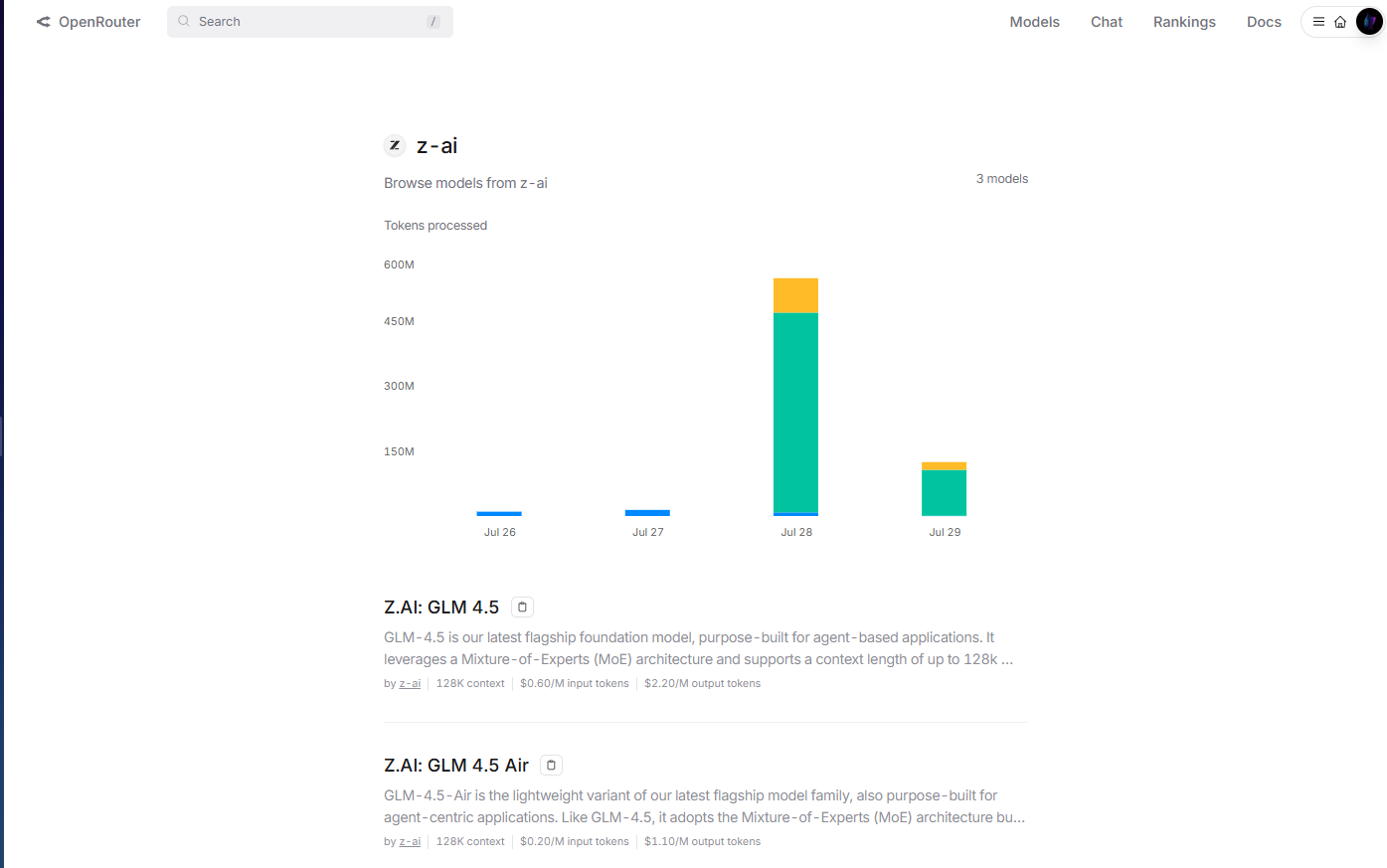Open the Chat page
Viewport: 1387px width, 868px height.
click(x=1107, y=22)
